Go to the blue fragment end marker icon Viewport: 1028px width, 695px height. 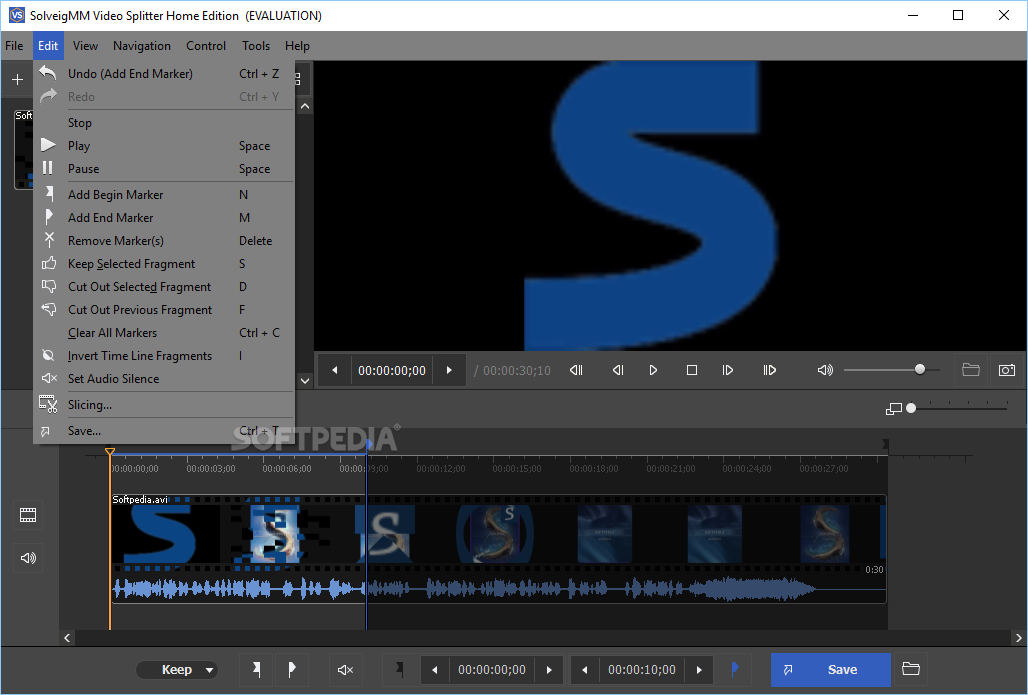click(x=735, y=669)
